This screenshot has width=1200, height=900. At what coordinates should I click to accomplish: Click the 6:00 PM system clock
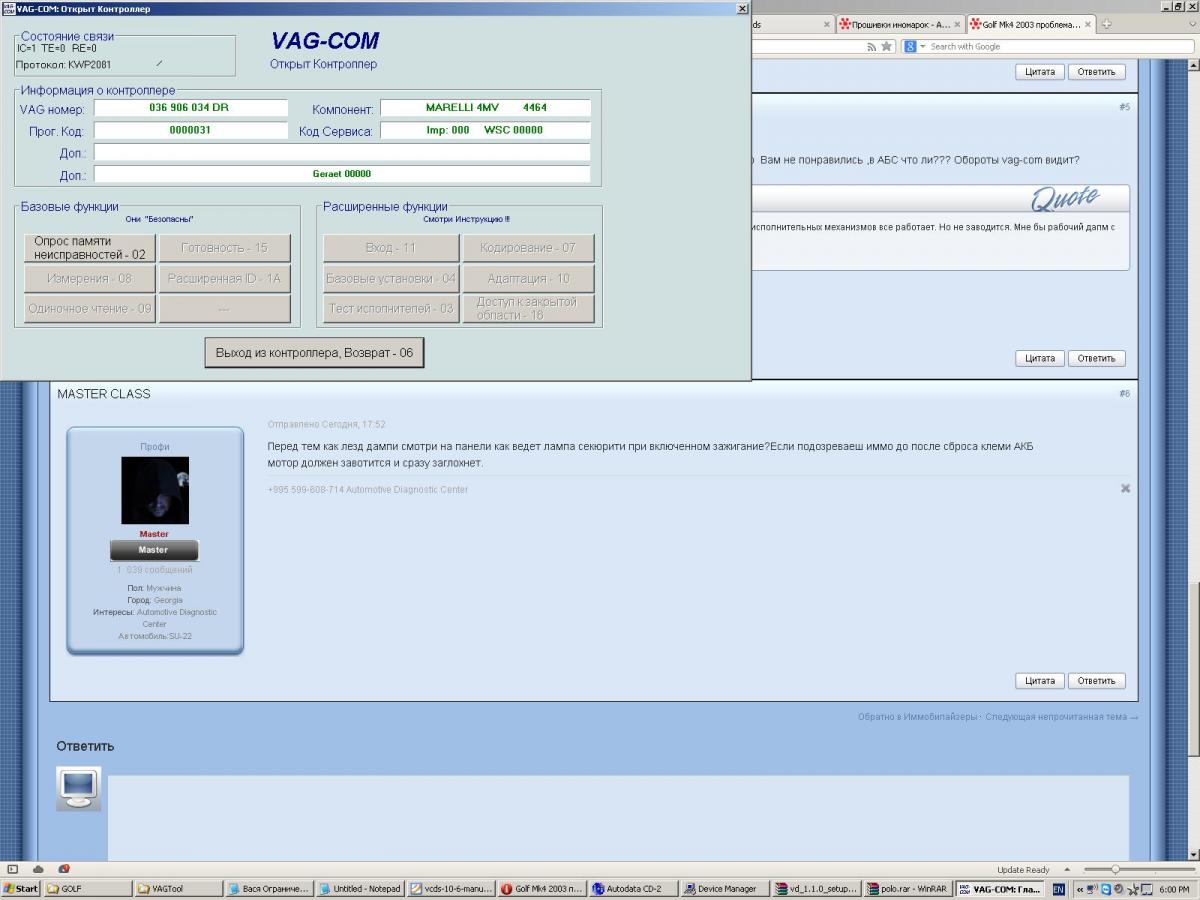[1174, 889]
